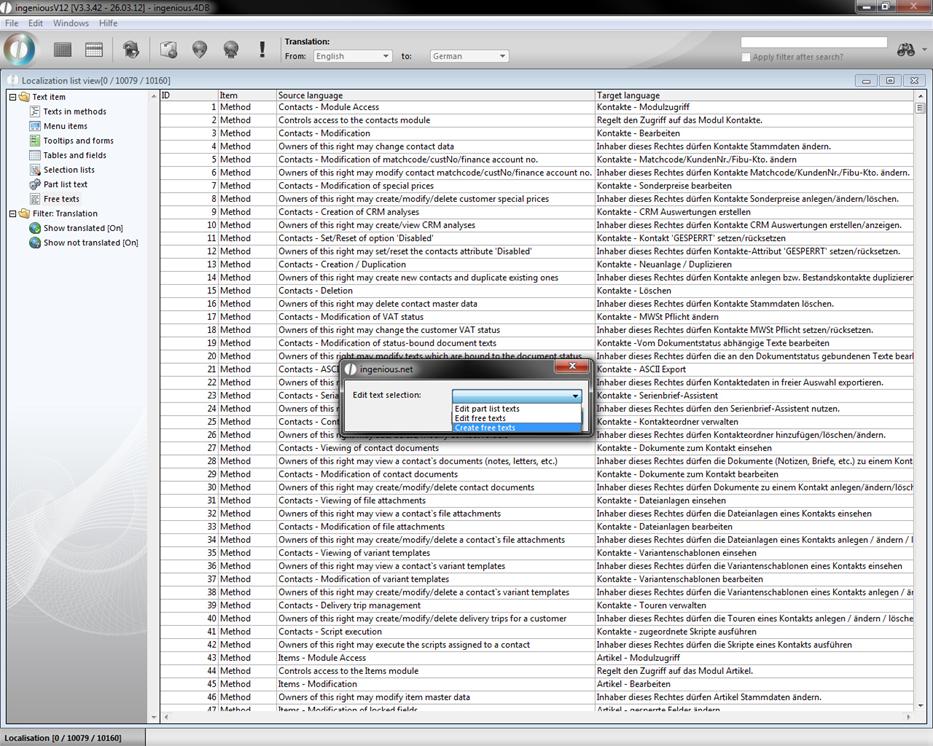Select Edit part list texts option
The height and width of the screenshot is (746, 933).
487,408
